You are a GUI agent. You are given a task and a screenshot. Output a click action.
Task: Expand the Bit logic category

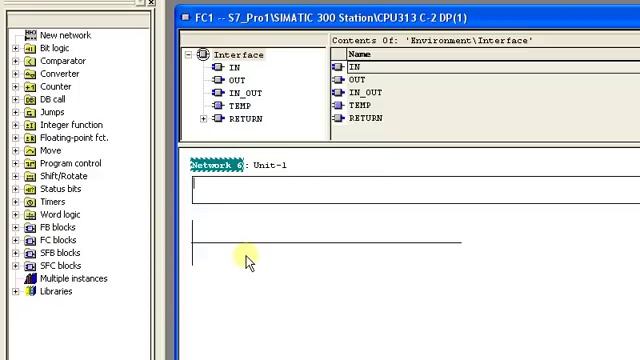pos(16,48)
